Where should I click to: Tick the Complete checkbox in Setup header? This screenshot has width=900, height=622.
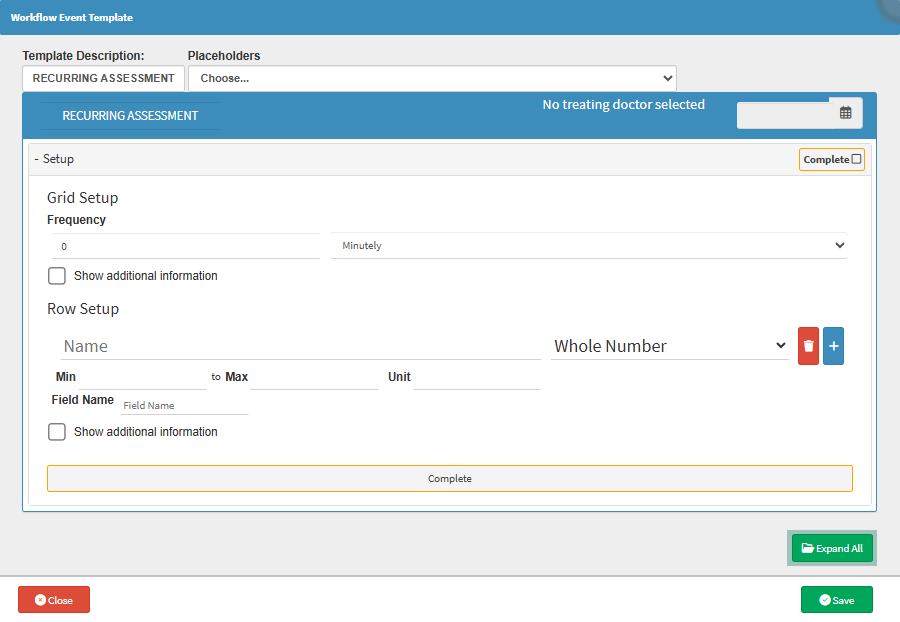pos(856,159)
